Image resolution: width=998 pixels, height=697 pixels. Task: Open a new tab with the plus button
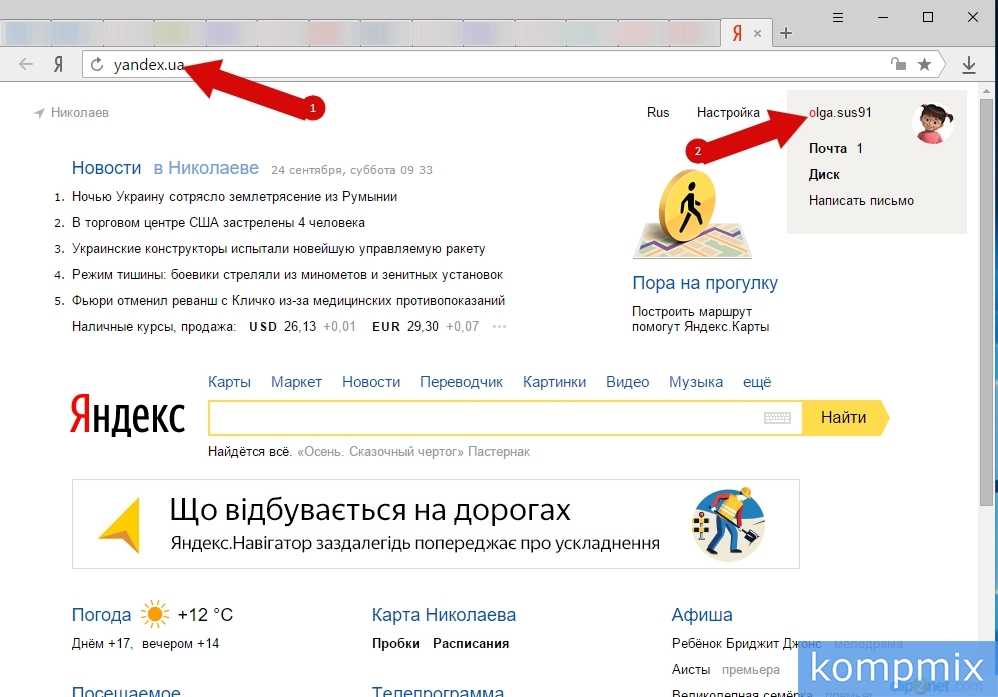click(x=786, y=33)
